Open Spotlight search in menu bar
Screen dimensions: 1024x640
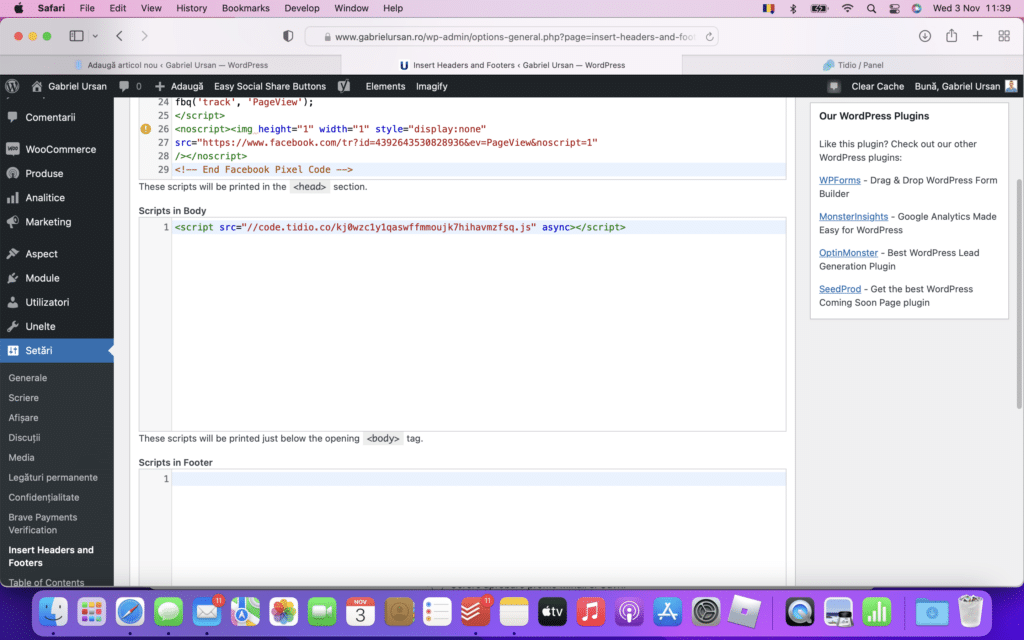pos(871,8)
